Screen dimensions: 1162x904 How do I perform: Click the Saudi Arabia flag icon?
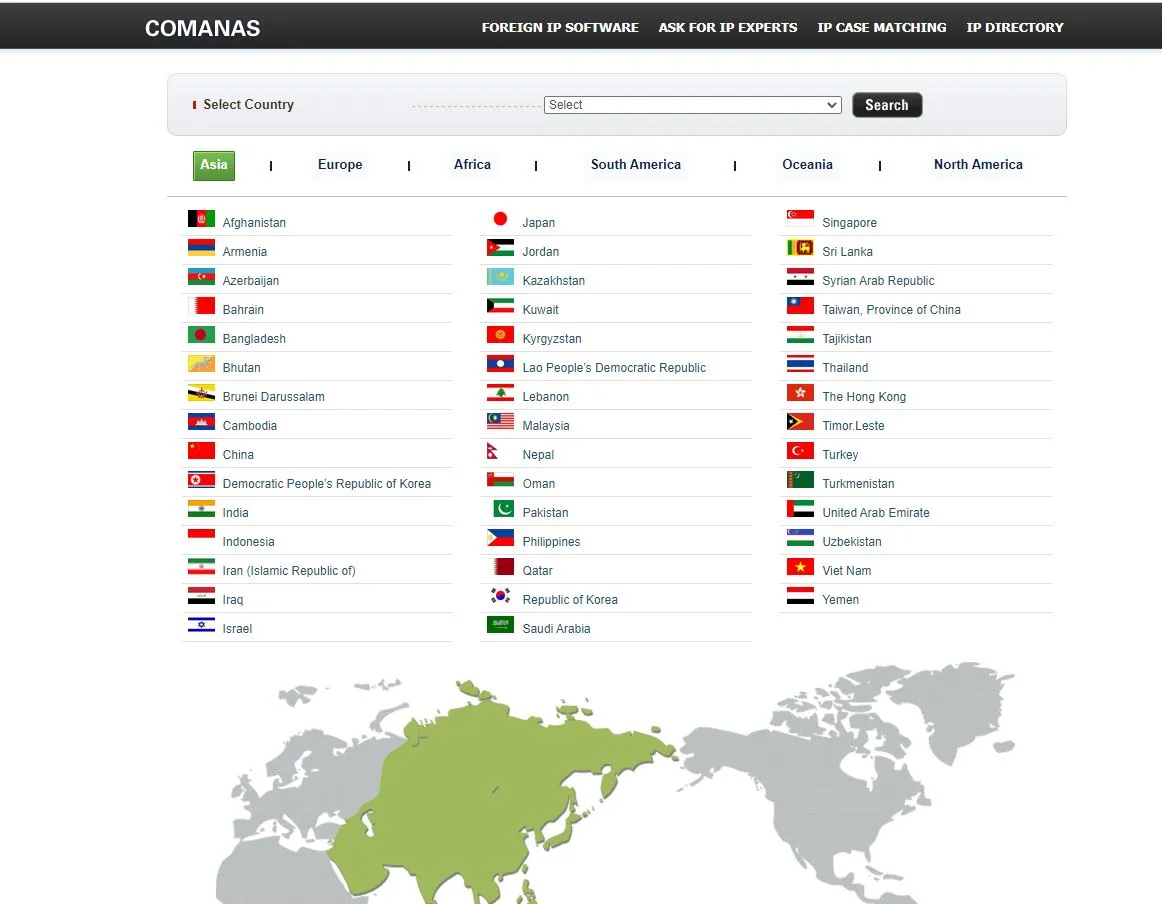pos(500,625)
